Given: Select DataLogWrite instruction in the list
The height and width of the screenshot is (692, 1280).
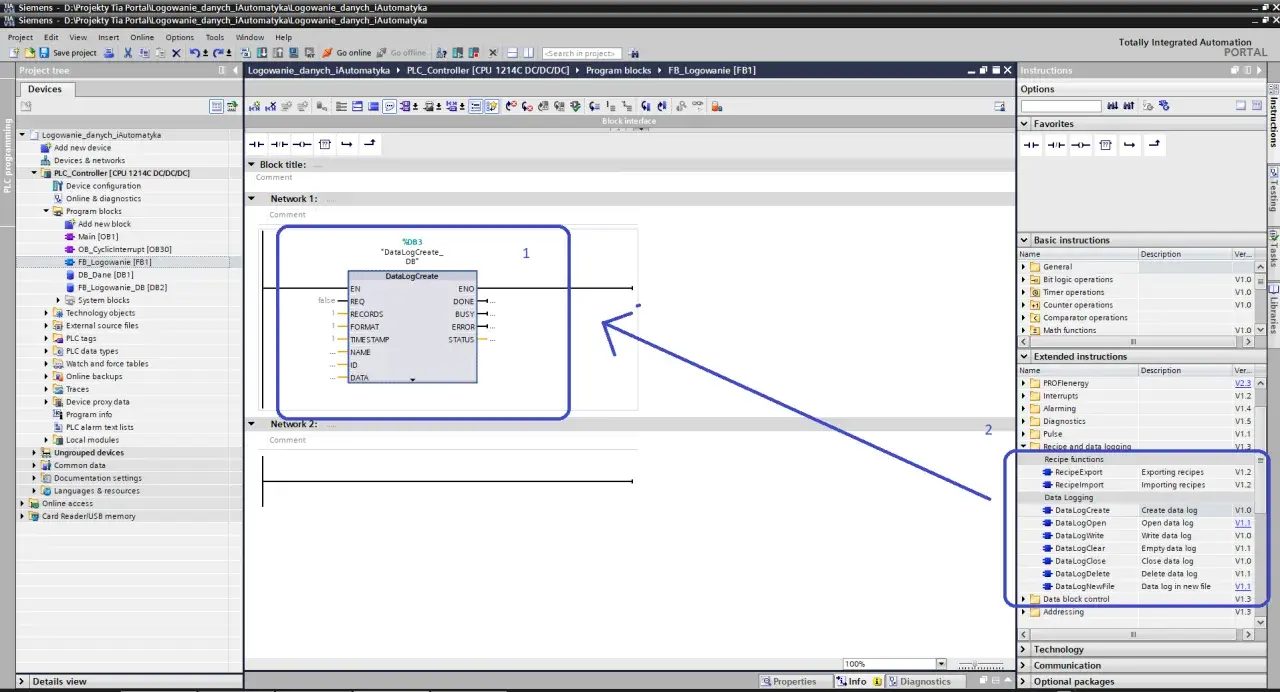Looking at the screenshot, I should 1080,535.
